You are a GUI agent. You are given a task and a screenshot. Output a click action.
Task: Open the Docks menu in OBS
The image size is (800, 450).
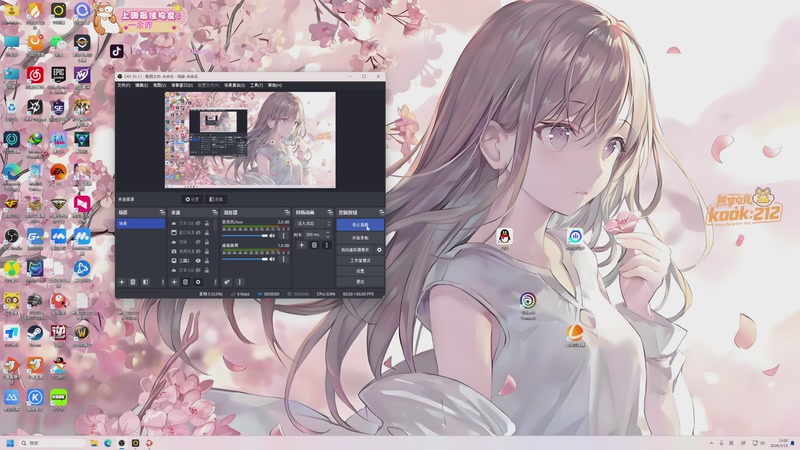pyautogui.click(x=182, y=85)
